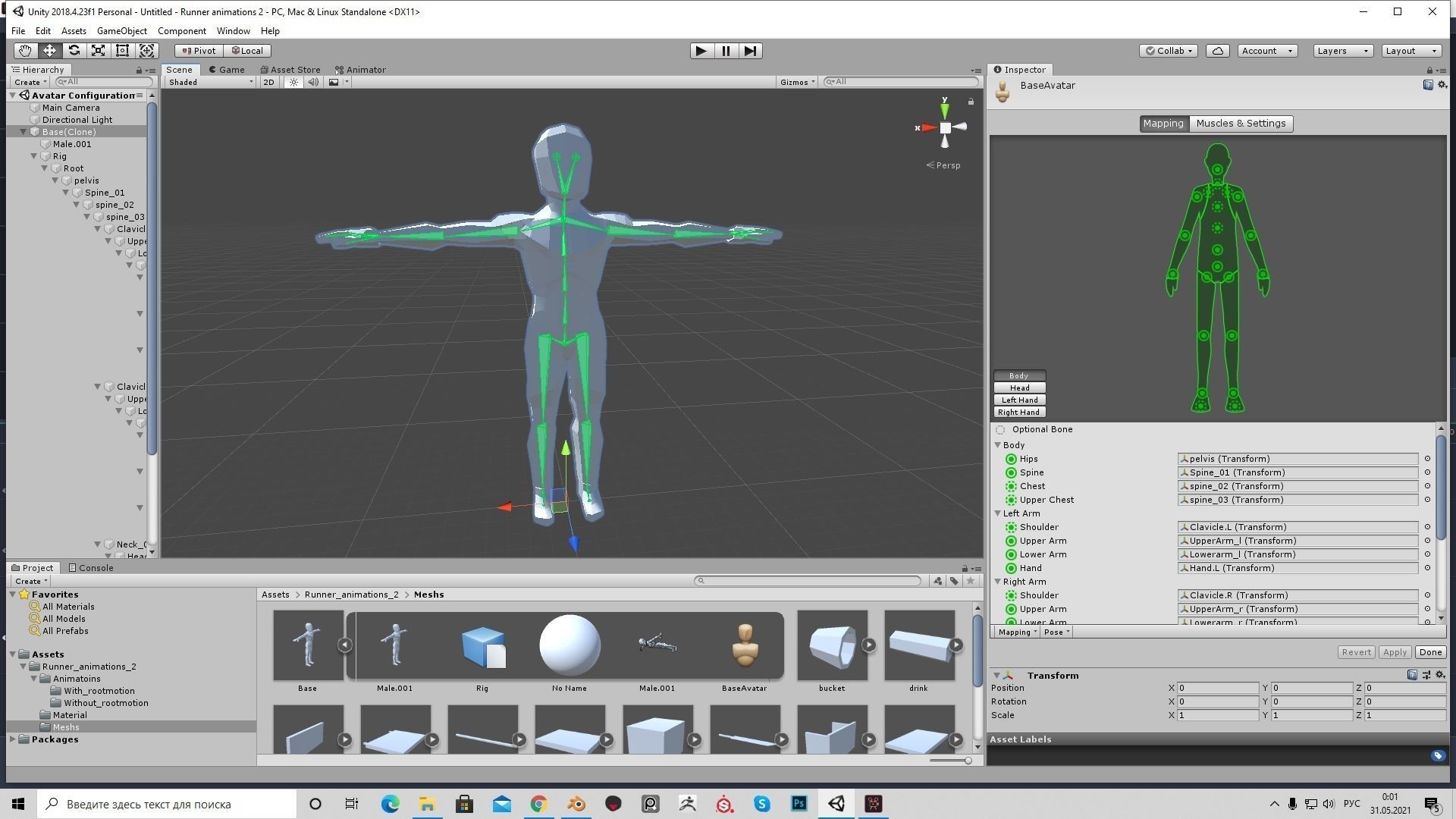The image size is (1456, 819).
Task: Click search by label icon in Project
Action: (x=954, y=581)
